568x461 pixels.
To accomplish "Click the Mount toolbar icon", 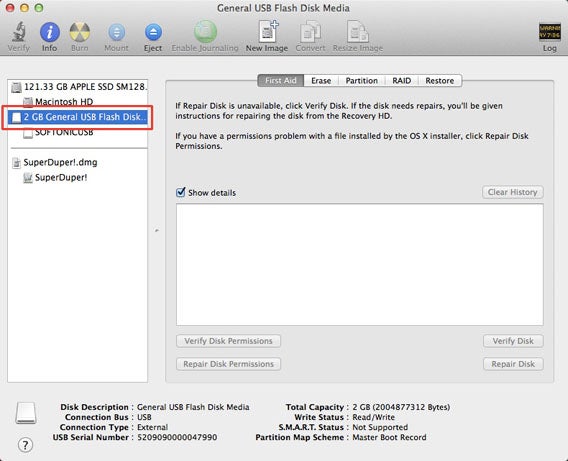I will [x=116, y=32].
